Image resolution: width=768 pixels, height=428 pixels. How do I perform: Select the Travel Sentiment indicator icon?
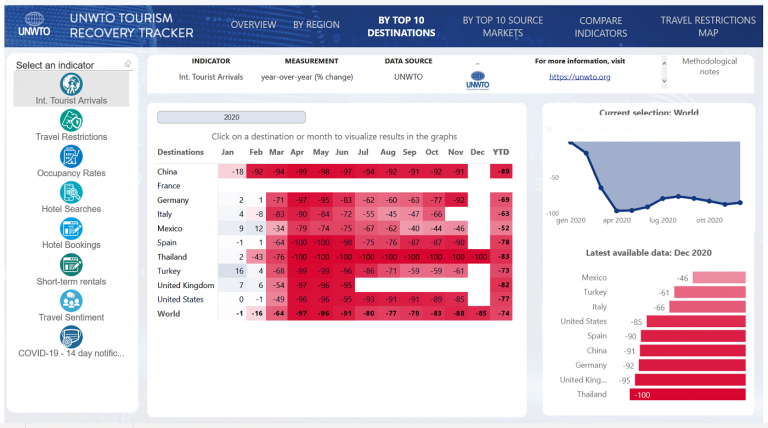tap(71, 301)
